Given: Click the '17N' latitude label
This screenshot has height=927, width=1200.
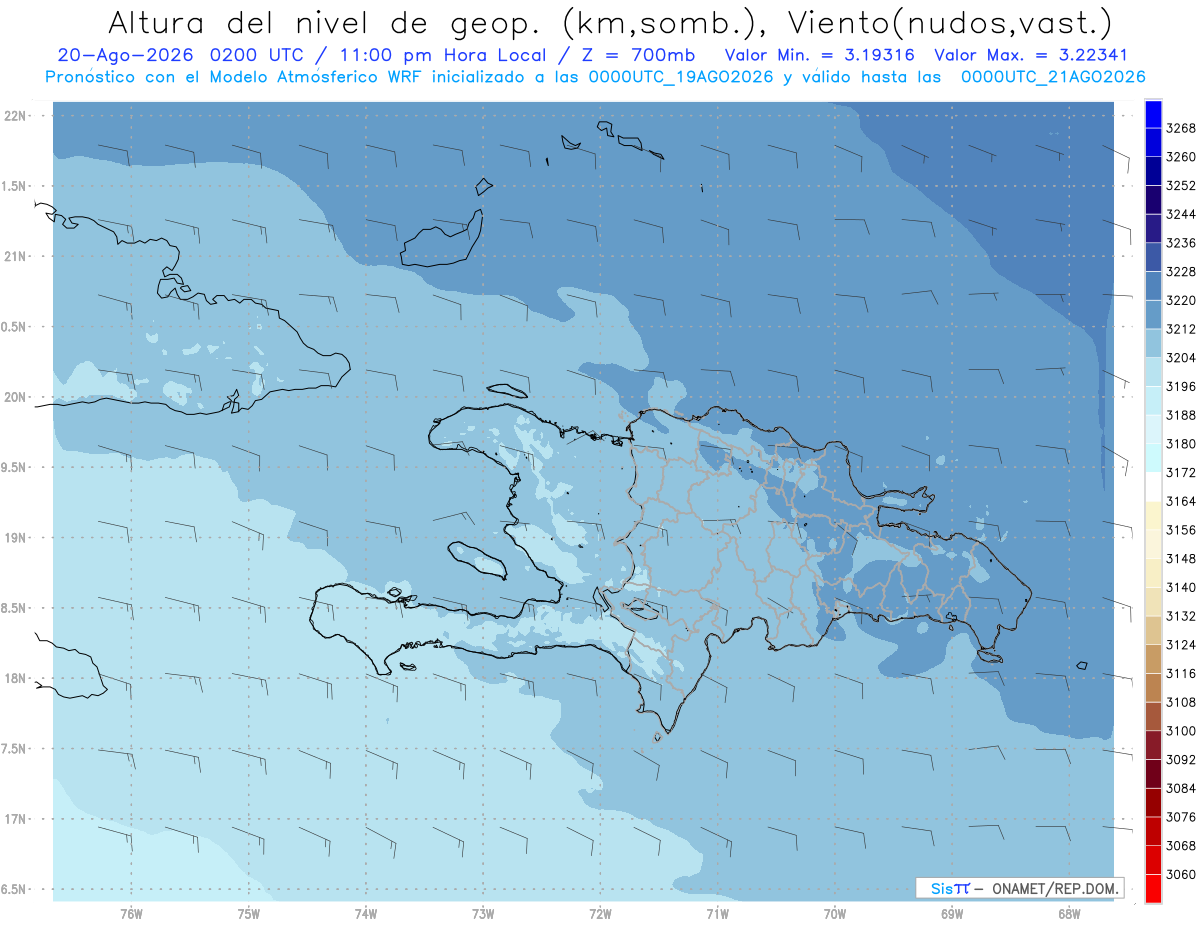Looking at the screenshot, I should coord(16,819).
